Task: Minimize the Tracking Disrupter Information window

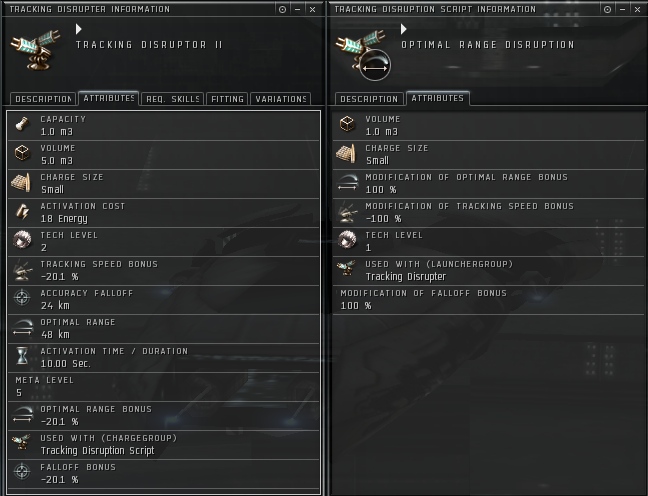Action: (298, 9)
